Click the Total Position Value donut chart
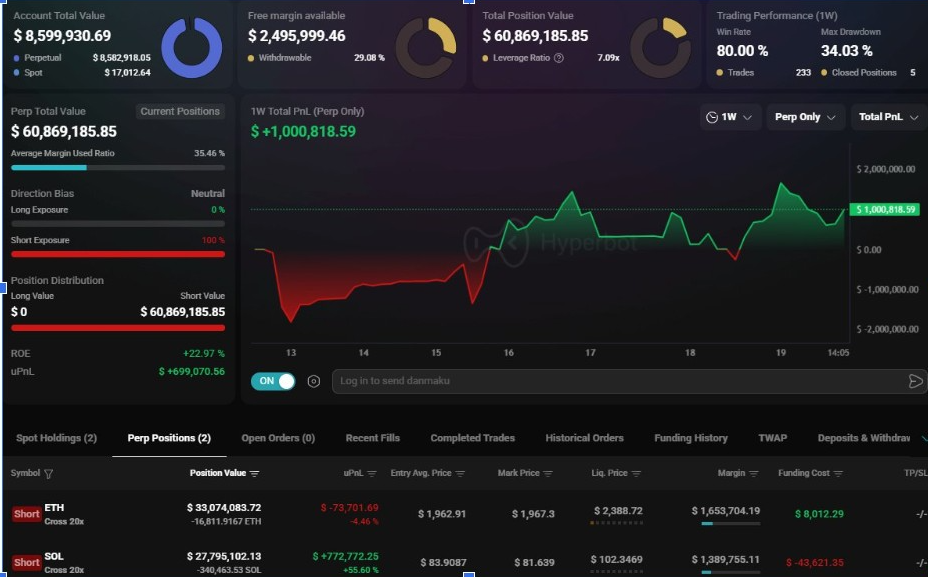Viewport: 928px width, 577px height. pyautogui.click(x=660, y=47)
